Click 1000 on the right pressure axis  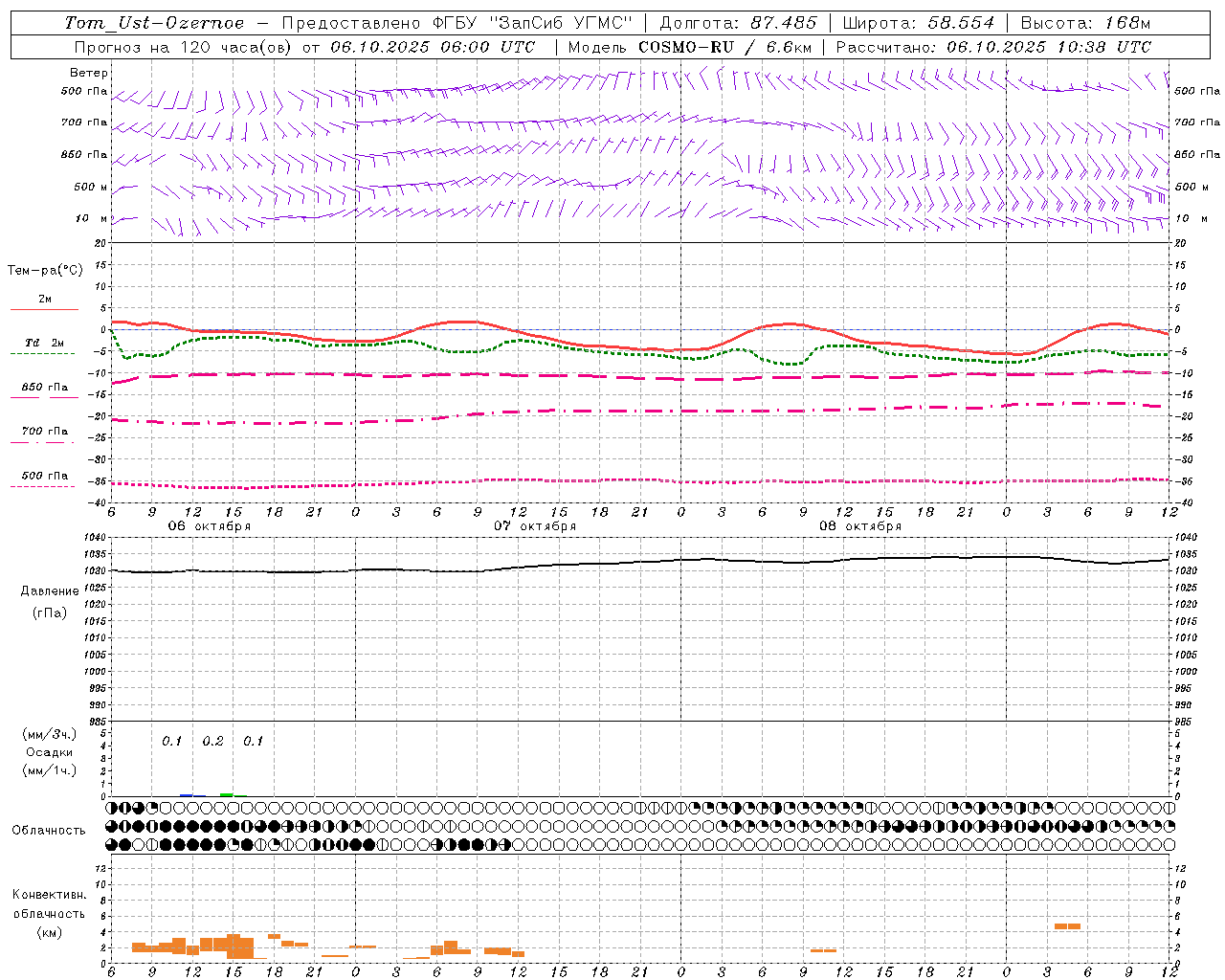pyautogui.click(x=1186, y=672)
